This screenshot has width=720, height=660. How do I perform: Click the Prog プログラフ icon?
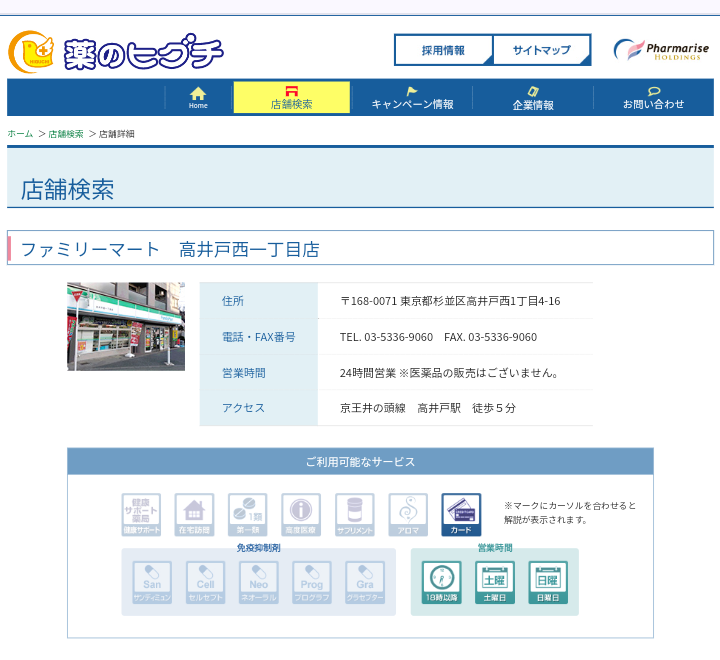312,582
